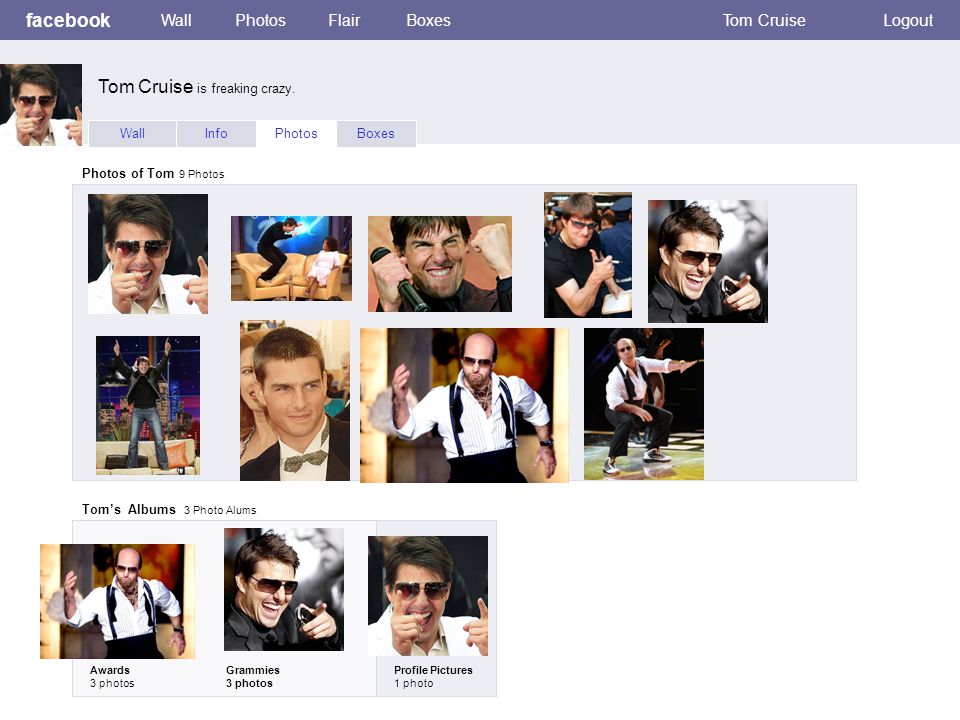
Task: Open the Awards album cover image
Action: click(x=118, y=601)
